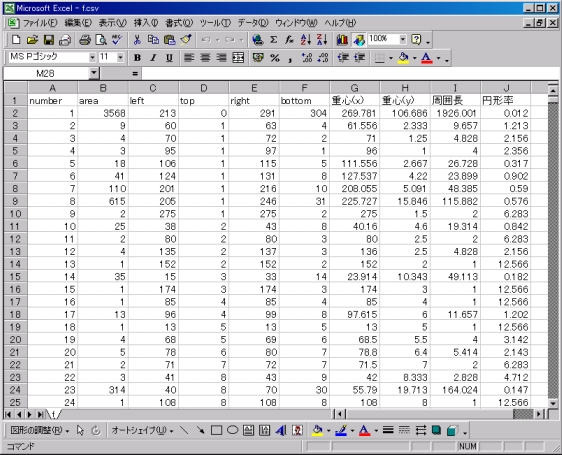Open the Print Preview icon
The height and width of the screenshot is (455, 562).
101,40
